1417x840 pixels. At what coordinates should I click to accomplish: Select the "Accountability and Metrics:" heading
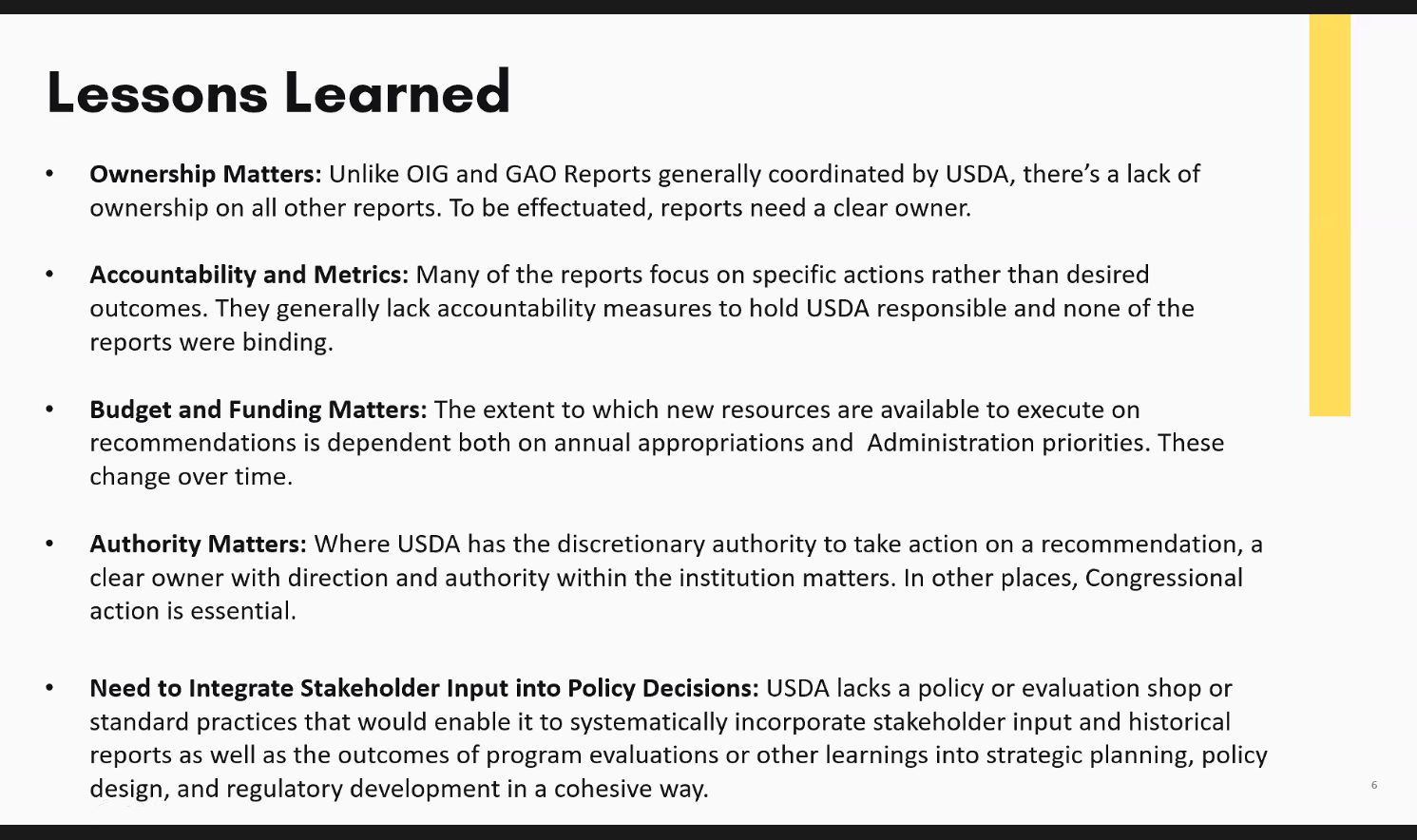(x=249, y=275)
